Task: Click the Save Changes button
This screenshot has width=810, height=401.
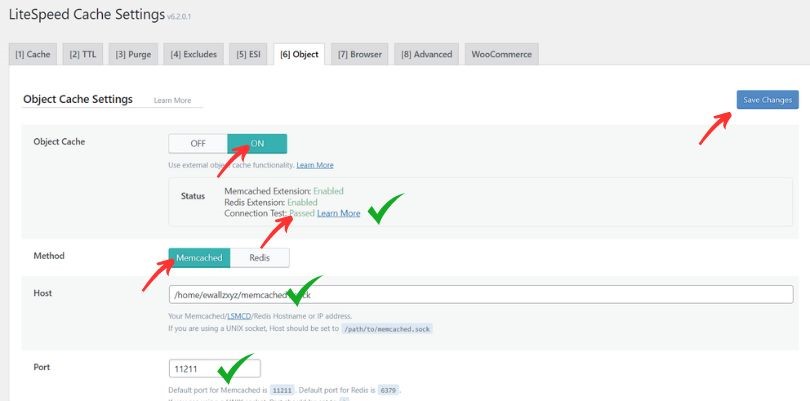Action: coord(767,100)
